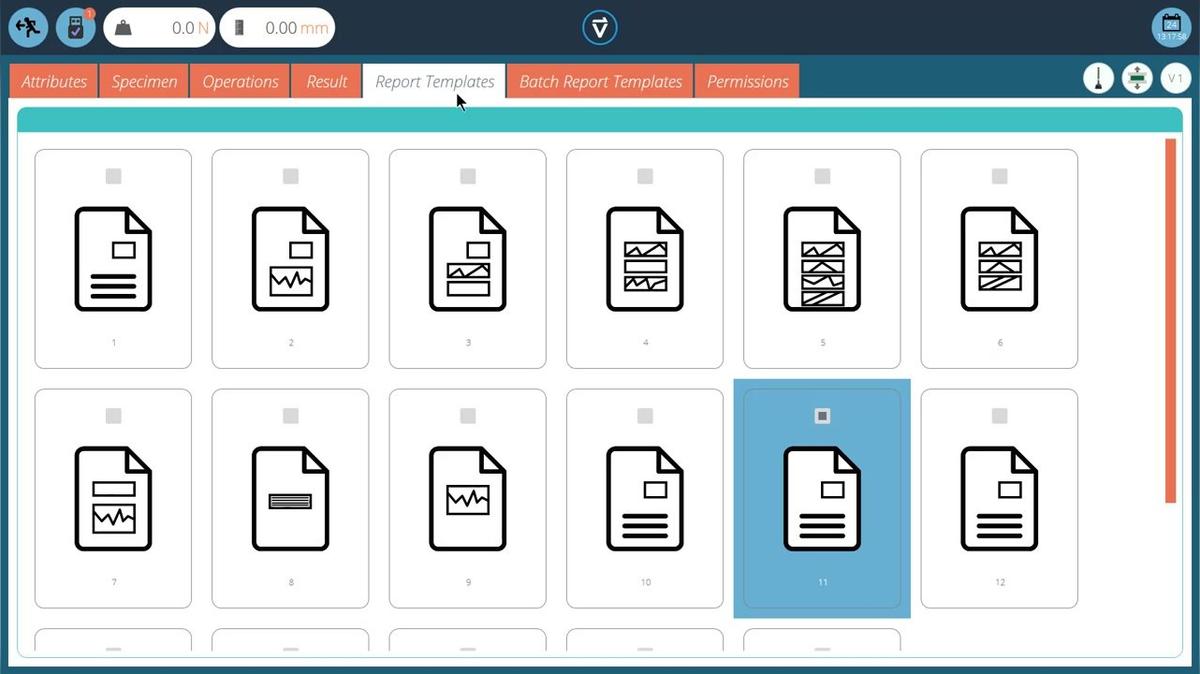Go to the Permissions tab

[x=748, y=82]
